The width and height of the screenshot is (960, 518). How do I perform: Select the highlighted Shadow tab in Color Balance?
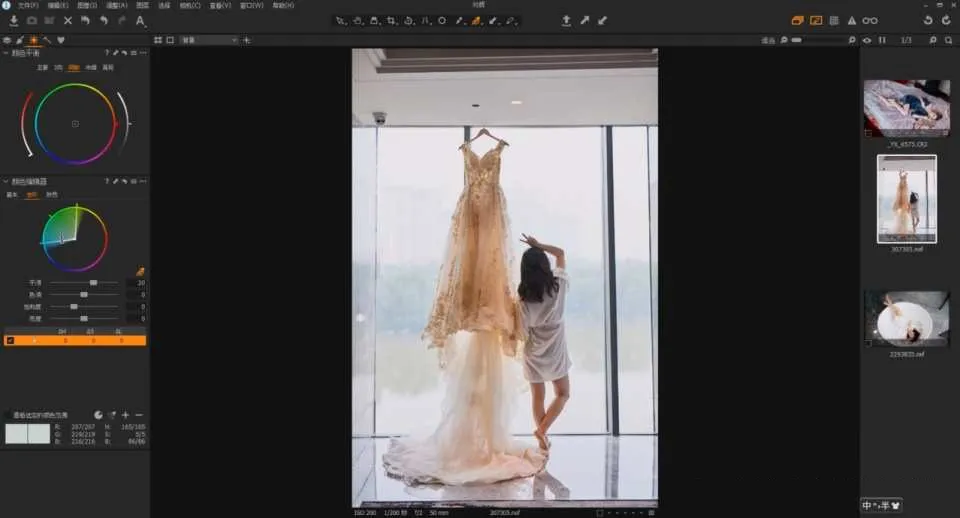73,68
